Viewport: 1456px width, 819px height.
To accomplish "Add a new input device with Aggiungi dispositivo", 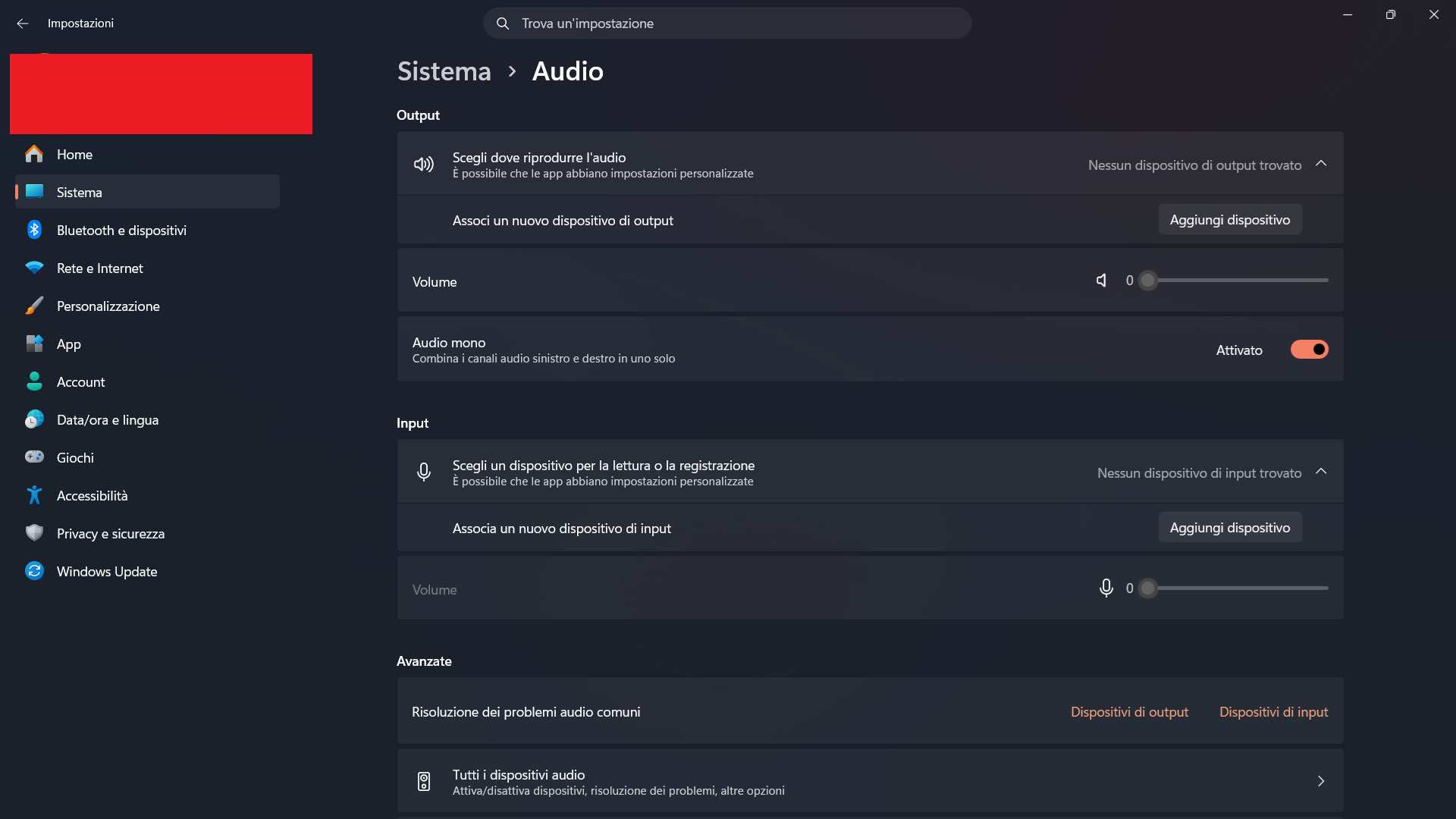I will [1230, 527].
